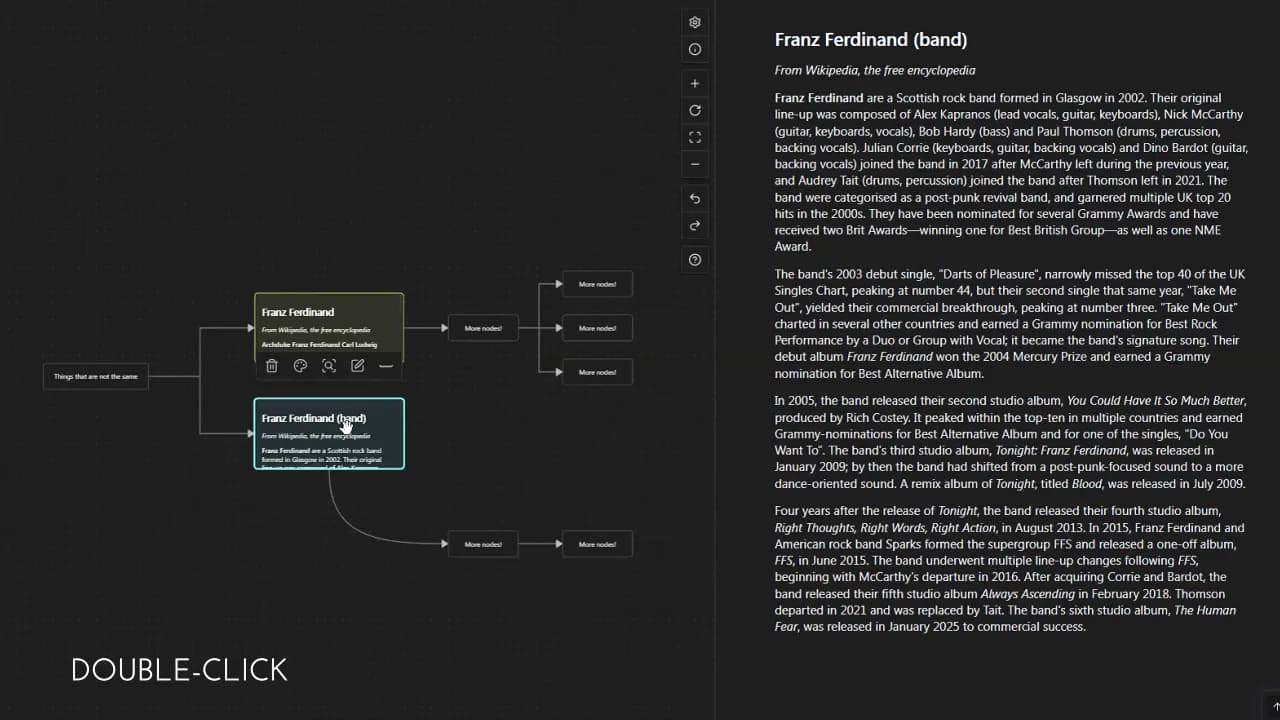Select the 'Things that are not the same' node

96,376
